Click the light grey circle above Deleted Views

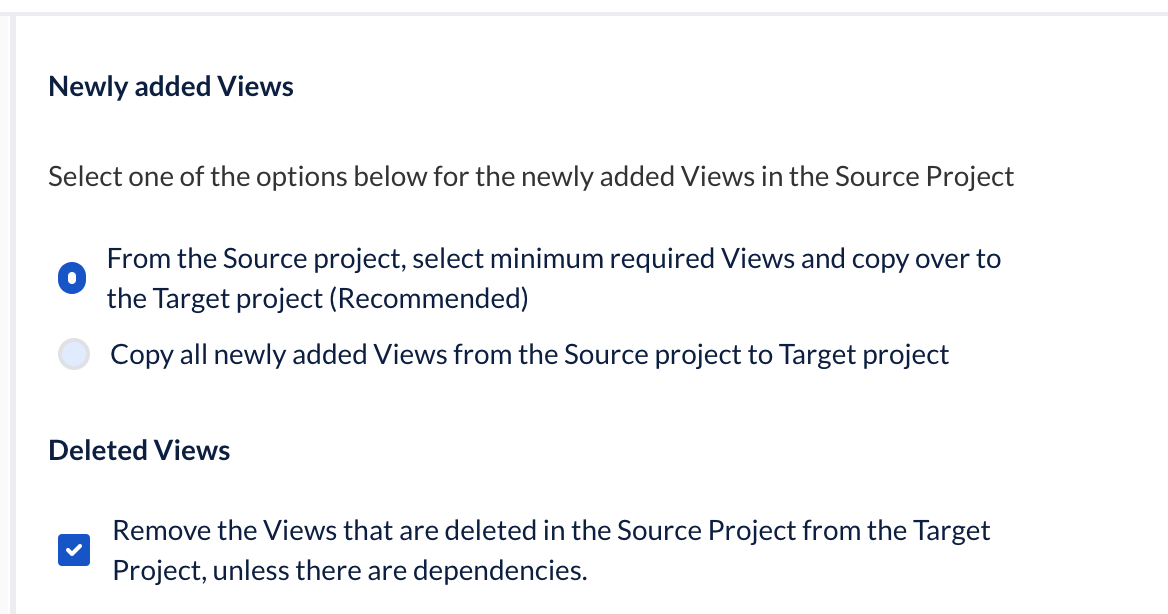[x=74, y=354]
